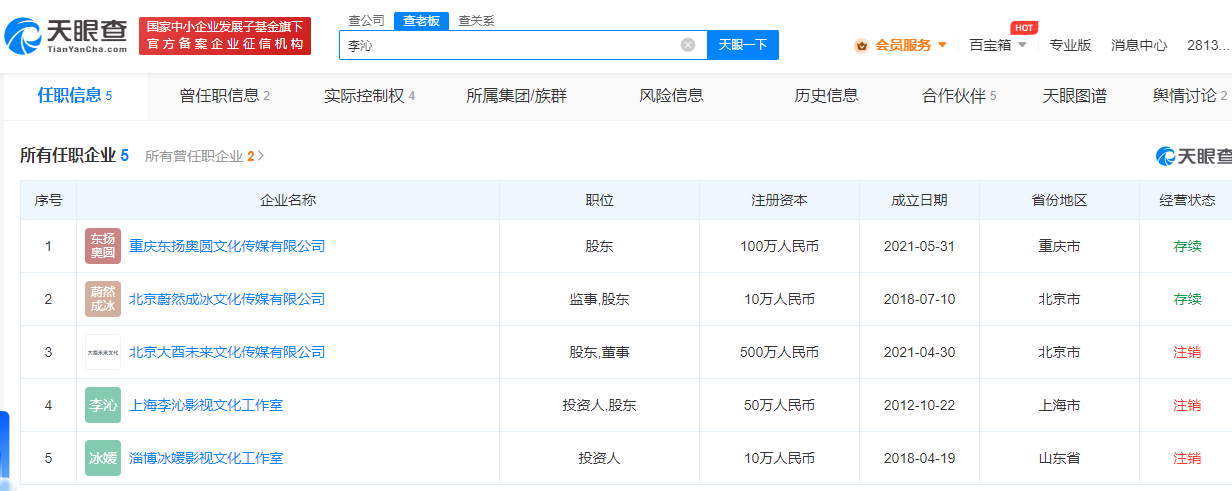Click the 序号 column header

coord(48,200)
